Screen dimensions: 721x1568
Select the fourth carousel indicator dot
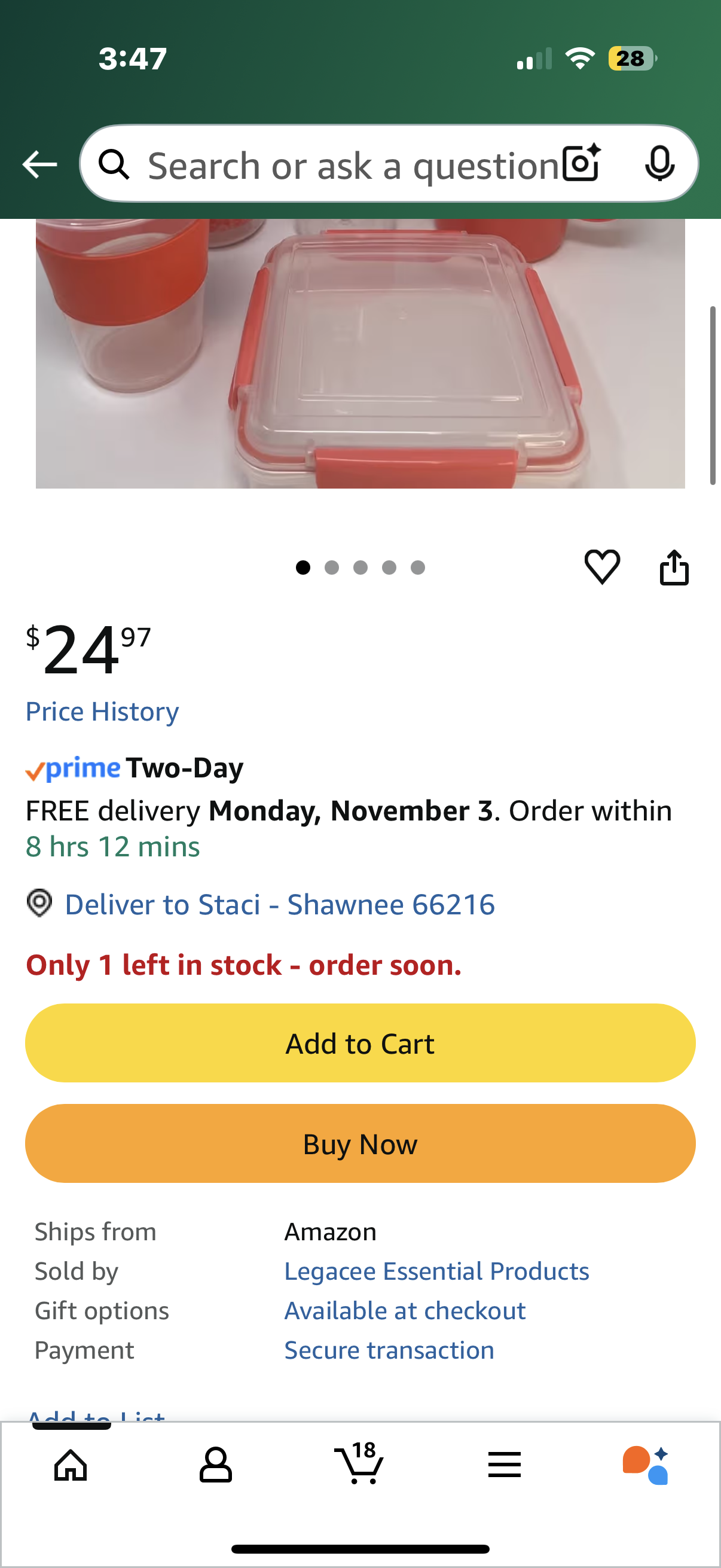click(389, 567)
